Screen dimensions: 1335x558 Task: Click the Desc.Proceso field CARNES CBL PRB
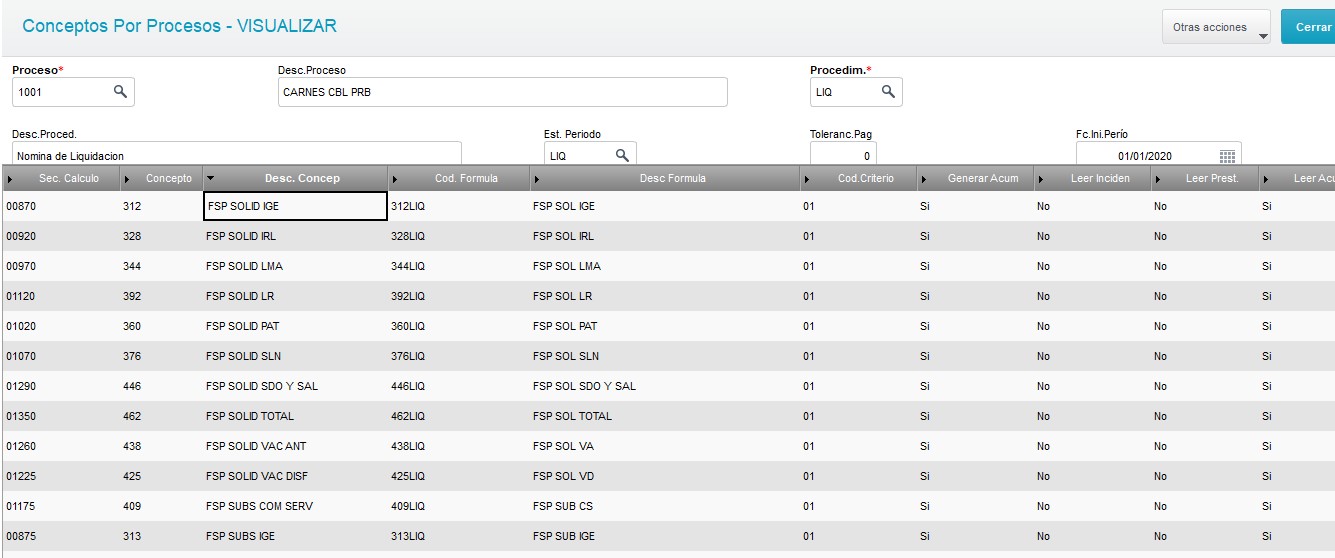(x=502, y=91)
